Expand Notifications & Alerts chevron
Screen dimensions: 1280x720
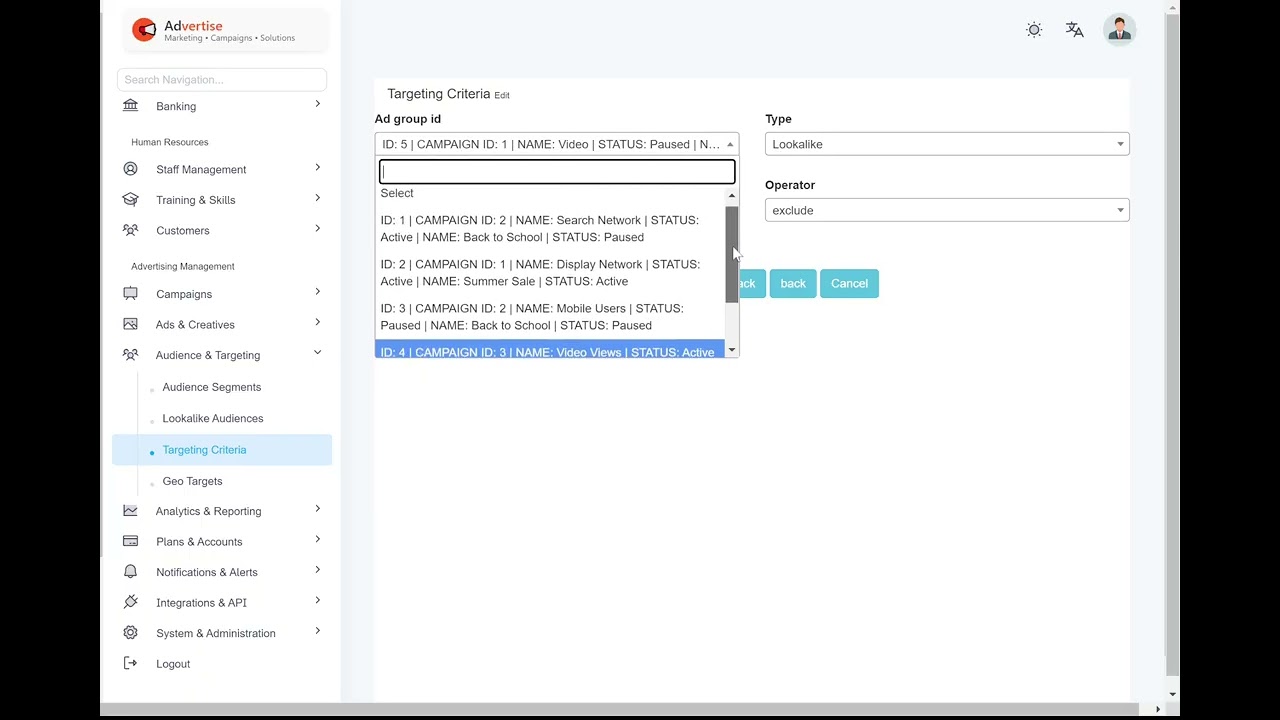click(x=318, y=570)
